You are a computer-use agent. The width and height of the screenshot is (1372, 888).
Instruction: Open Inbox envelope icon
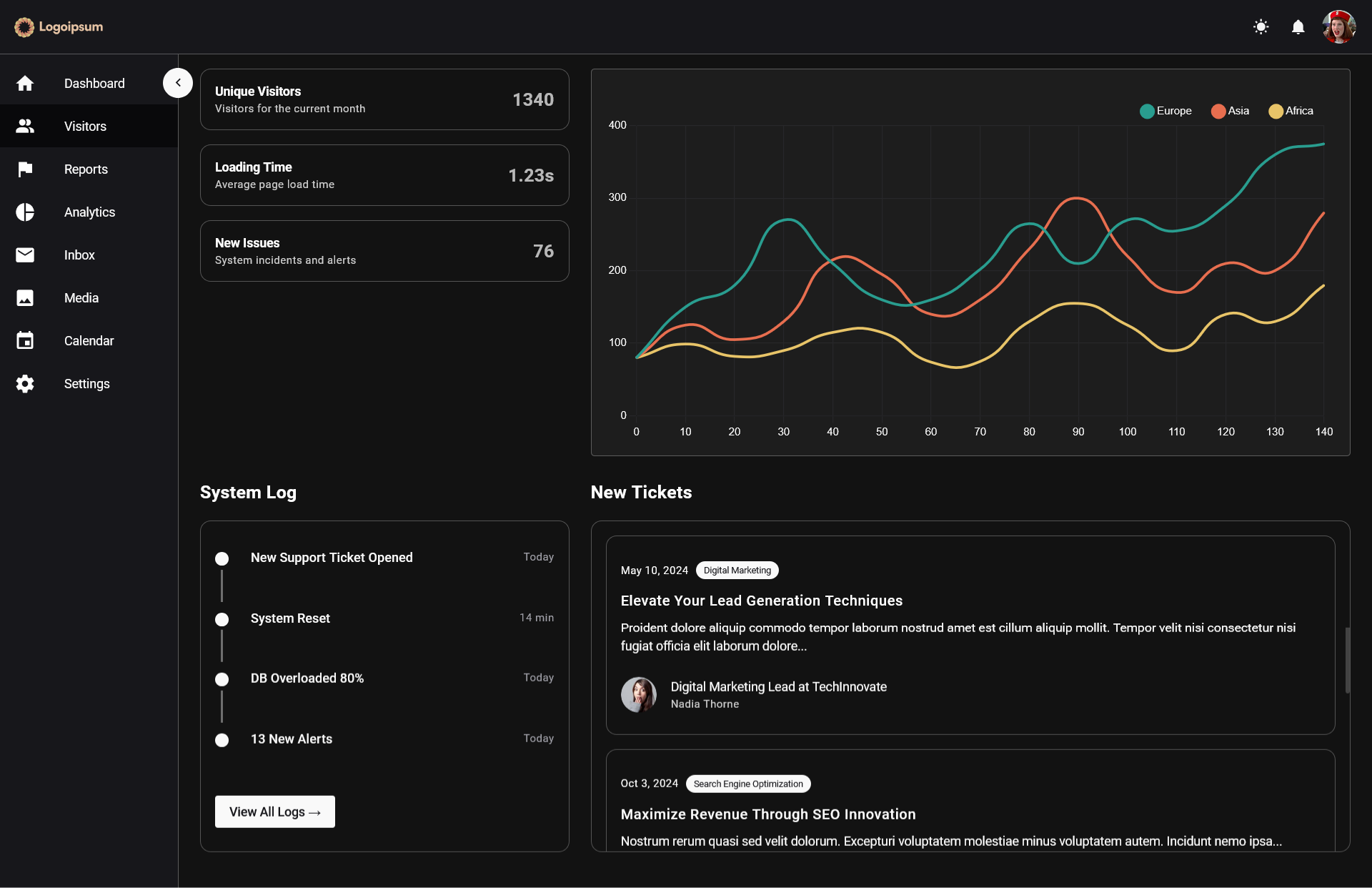point(25,255)
